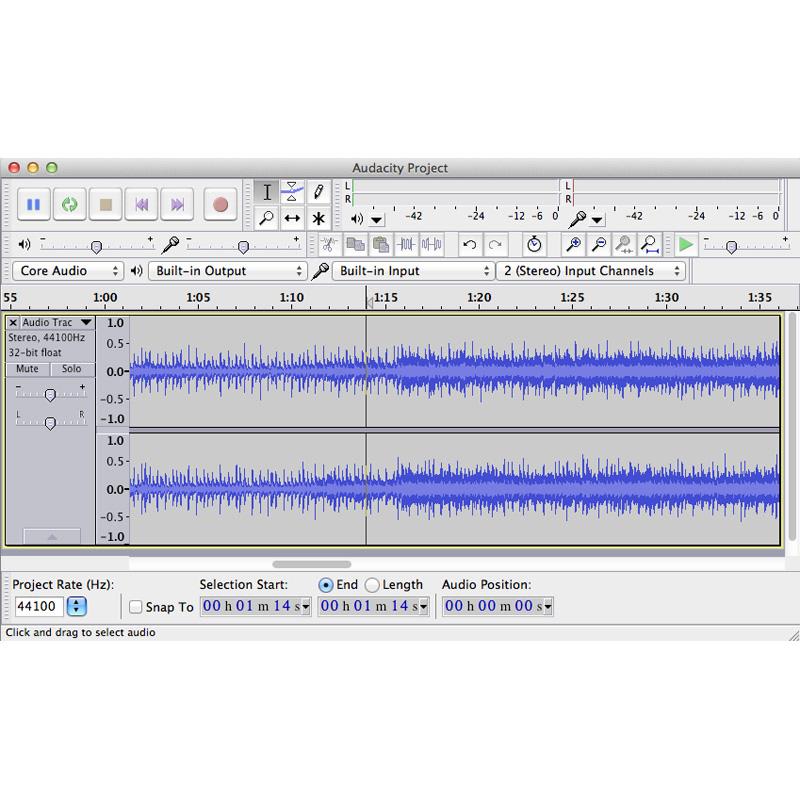Skip to the end of the project
The image size is (800, 800).
pyautogui.click(x=177, y=205)
